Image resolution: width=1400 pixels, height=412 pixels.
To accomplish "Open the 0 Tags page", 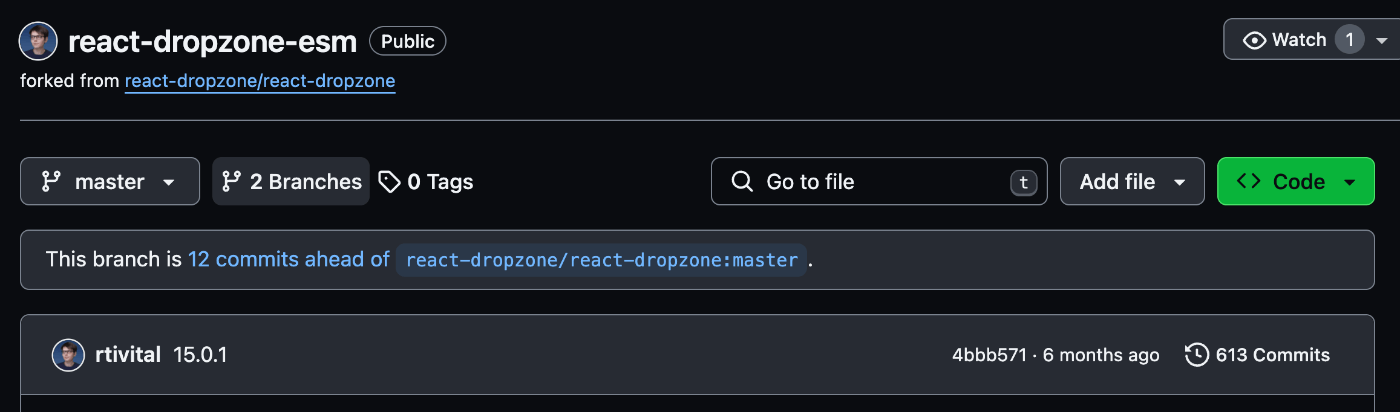I will 426,182.
